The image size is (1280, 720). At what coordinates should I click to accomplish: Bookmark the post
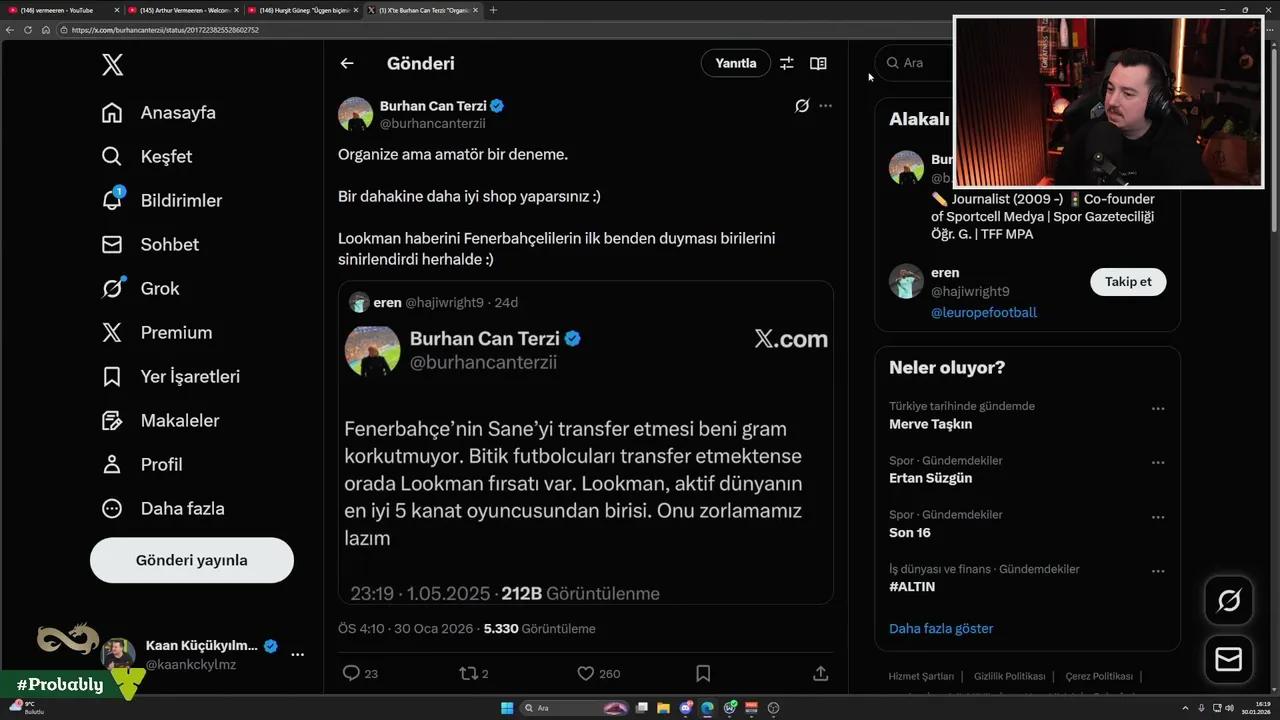click(x=703, y=674)
